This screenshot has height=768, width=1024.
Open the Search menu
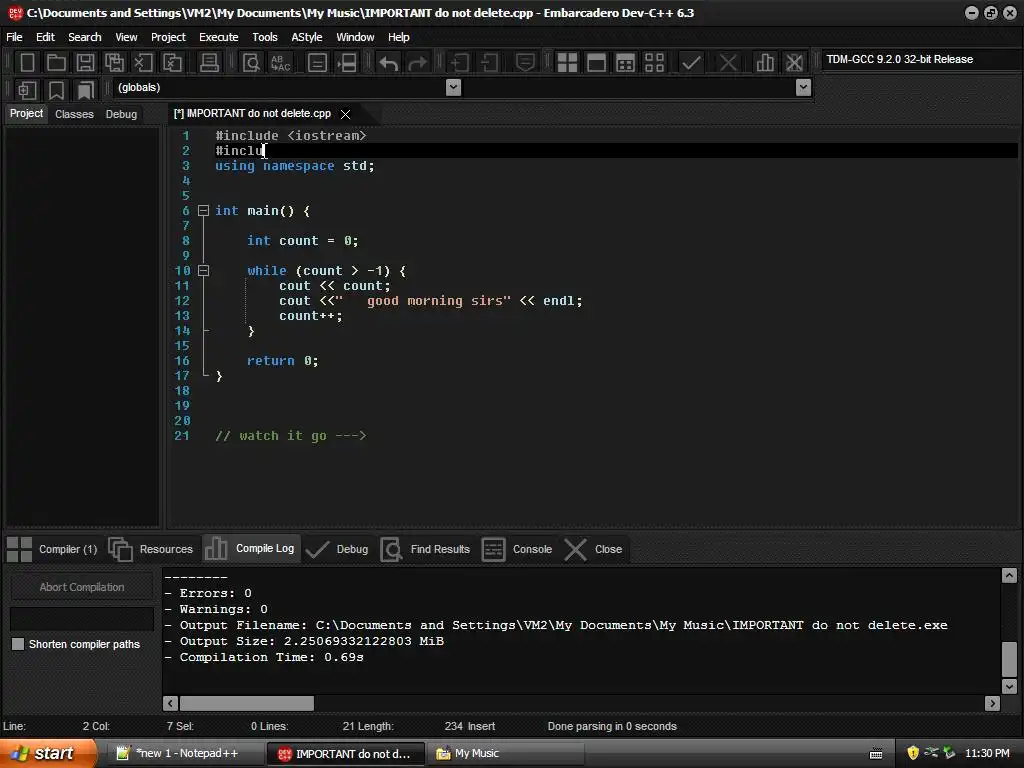[85, 37]
